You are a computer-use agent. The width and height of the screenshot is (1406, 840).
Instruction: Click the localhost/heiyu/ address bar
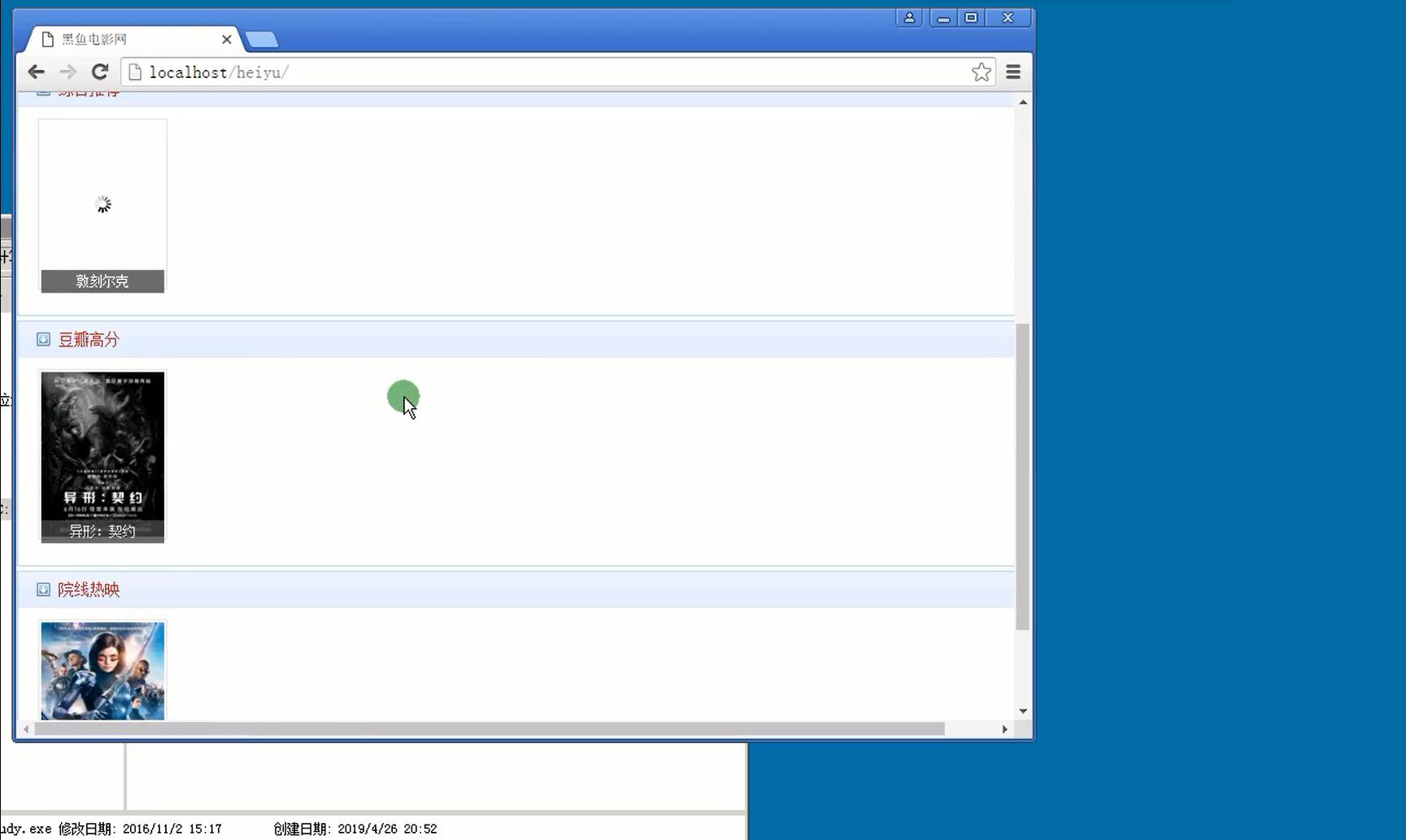(x=558, y=72)
